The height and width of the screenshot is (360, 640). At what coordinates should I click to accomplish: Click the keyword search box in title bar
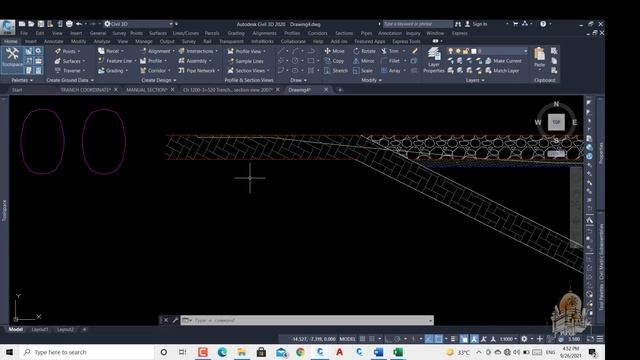point(418,24)
